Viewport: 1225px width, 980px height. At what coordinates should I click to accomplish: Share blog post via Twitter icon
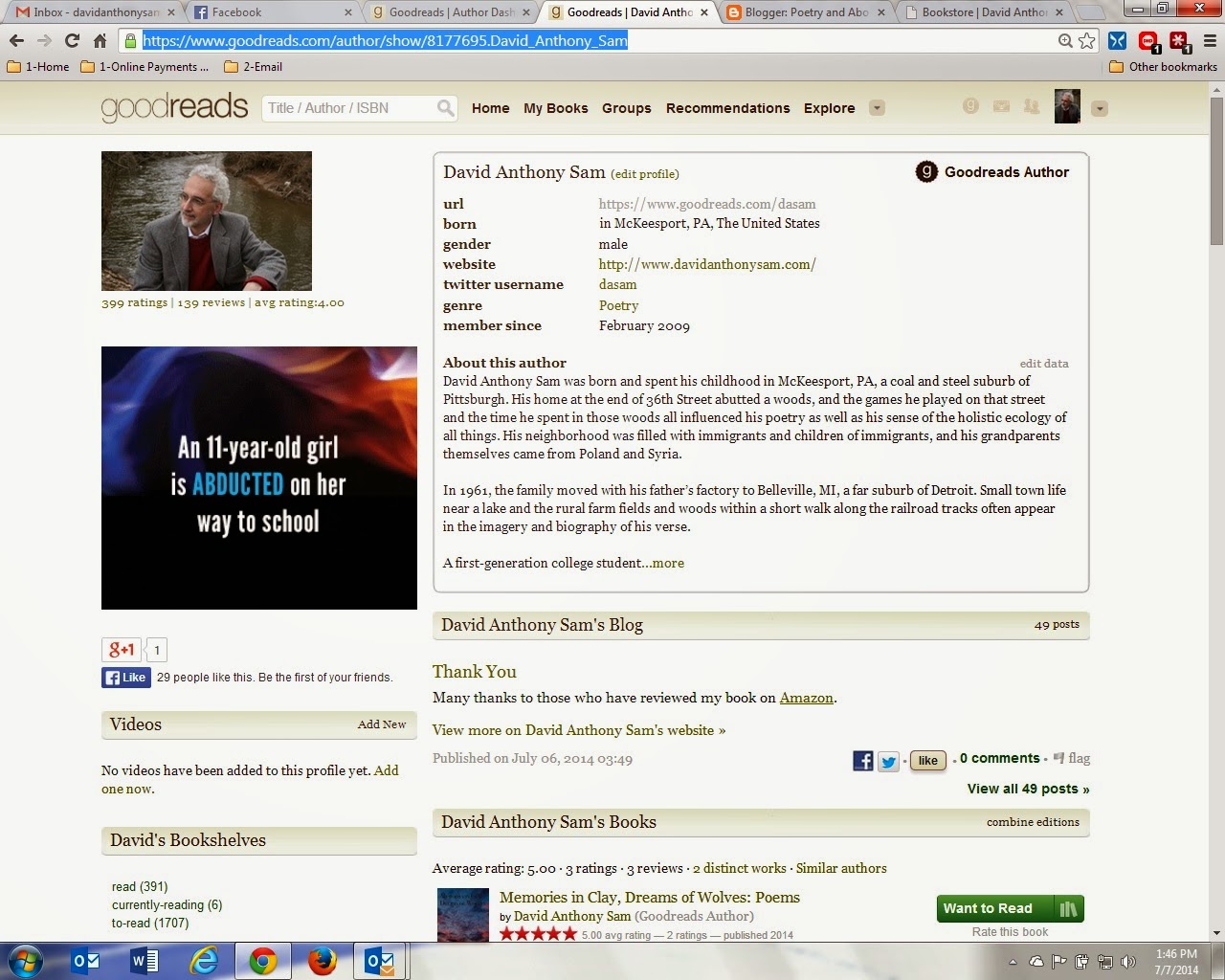pyautogui.click(x=888, y=761)
